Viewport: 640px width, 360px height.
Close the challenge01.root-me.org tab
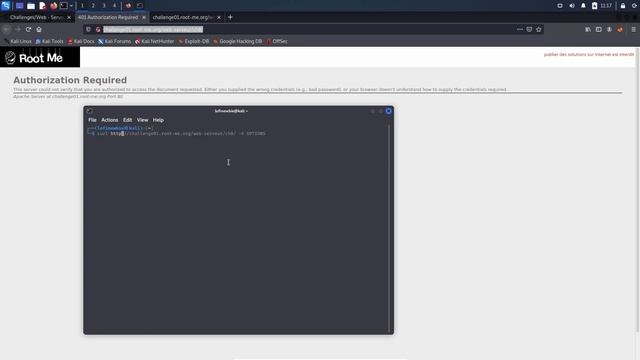pyautogui.click(x=219, y=18)
